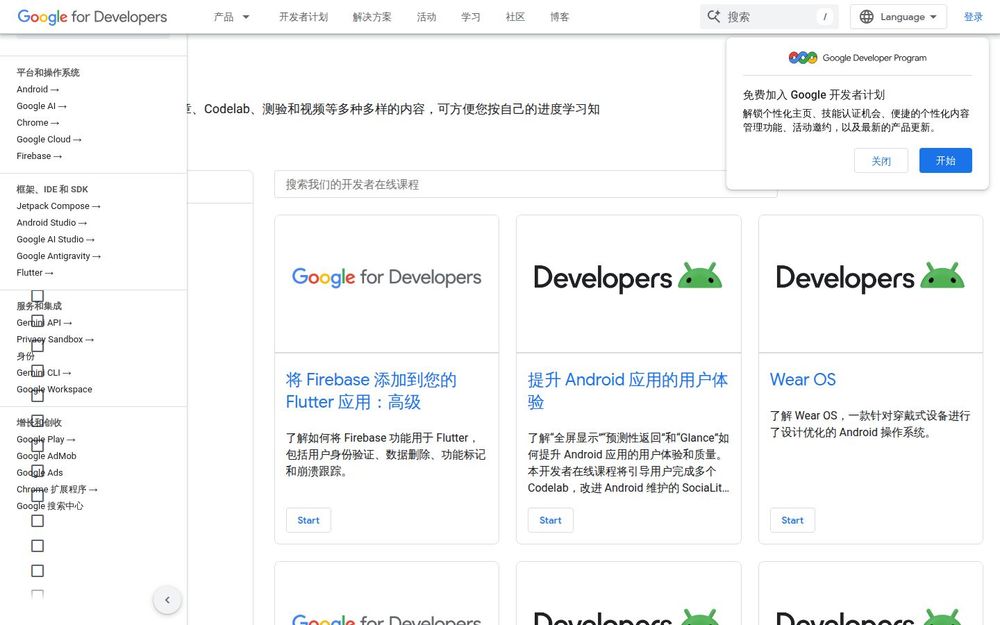Click the header 搜索 input box

[768, 17]
